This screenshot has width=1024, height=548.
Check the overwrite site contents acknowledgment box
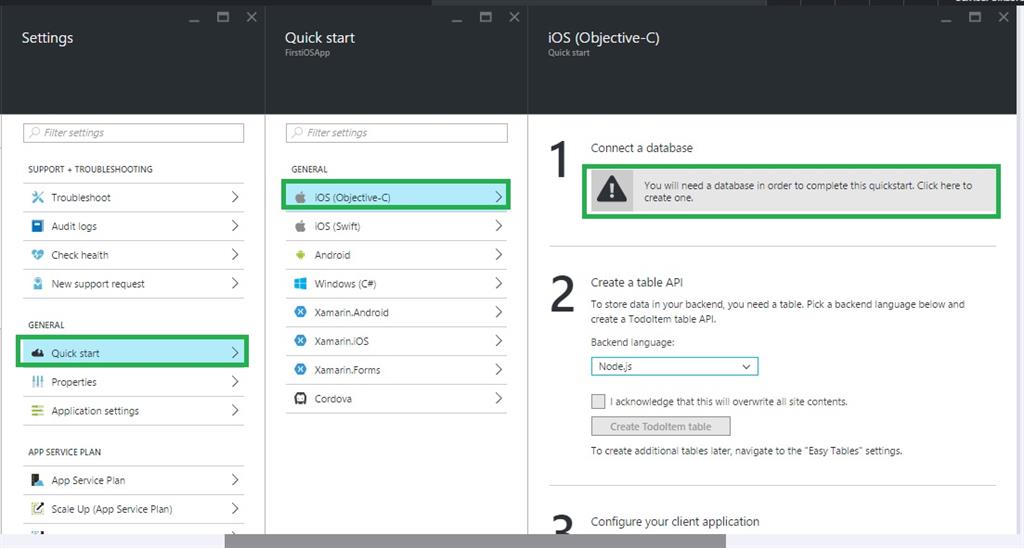[598, 401]
